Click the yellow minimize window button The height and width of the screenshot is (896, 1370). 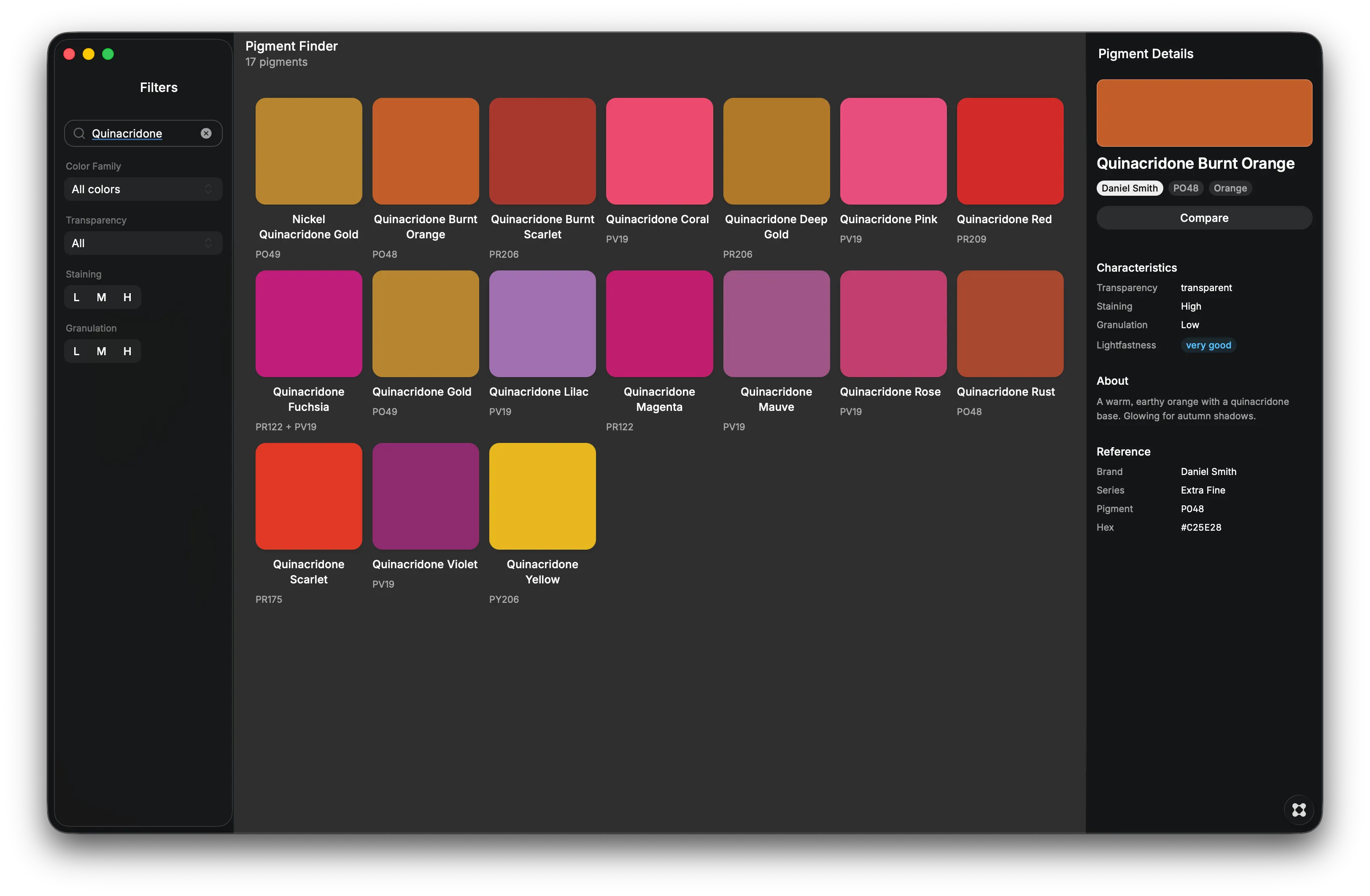(x=88, y=54)
